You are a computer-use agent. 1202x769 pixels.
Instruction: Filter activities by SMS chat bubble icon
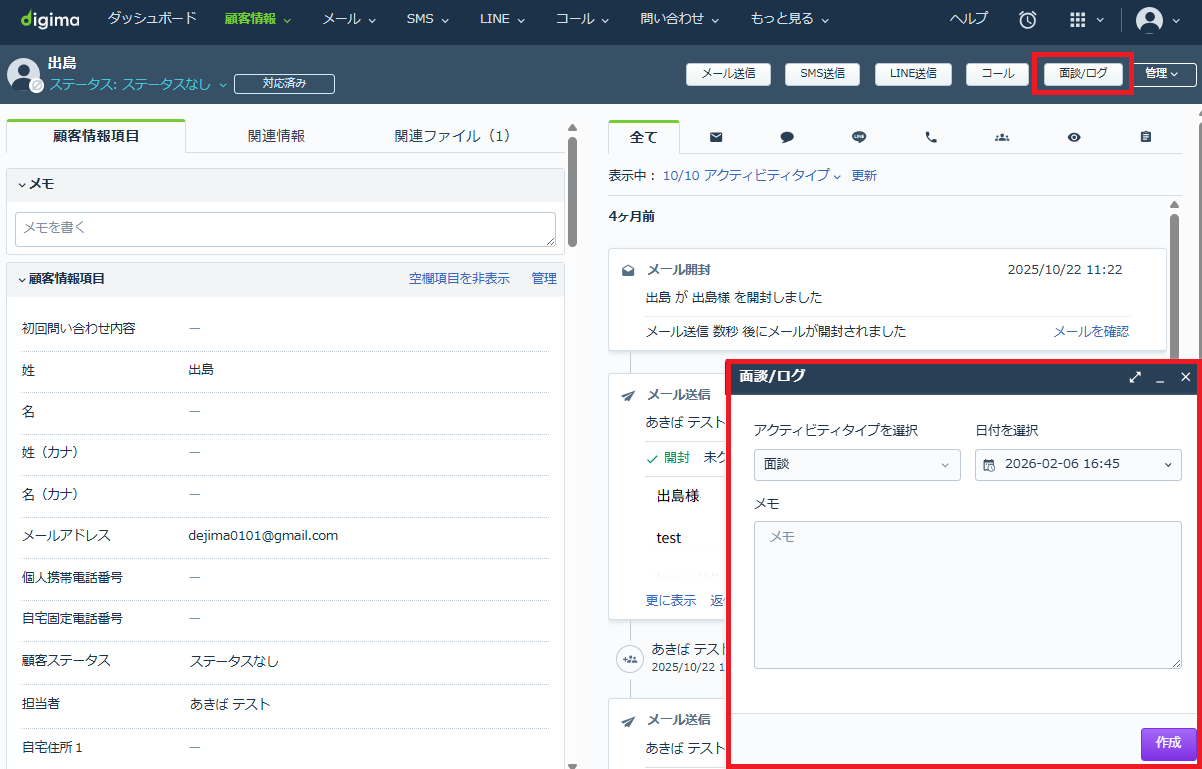[x=787, y=137]
